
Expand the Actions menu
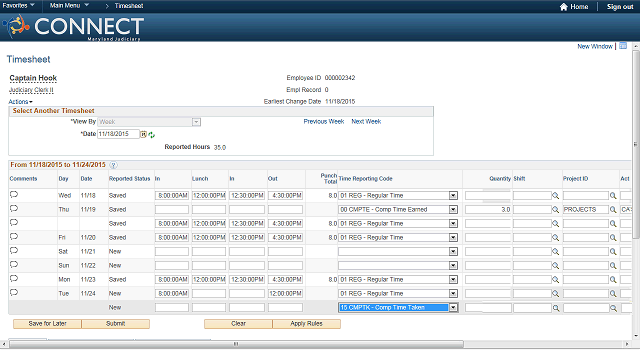pyautogui.click(x=20, y=102)
